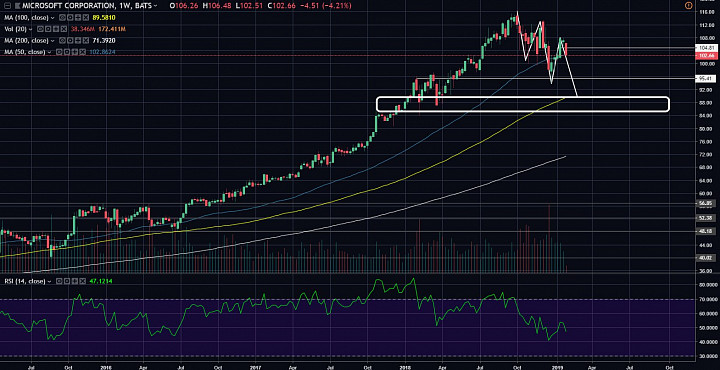Click the icon just left of the MA (100) remove X
The width and height of the screenshot is (720, 370).
(x=78, y=17)
